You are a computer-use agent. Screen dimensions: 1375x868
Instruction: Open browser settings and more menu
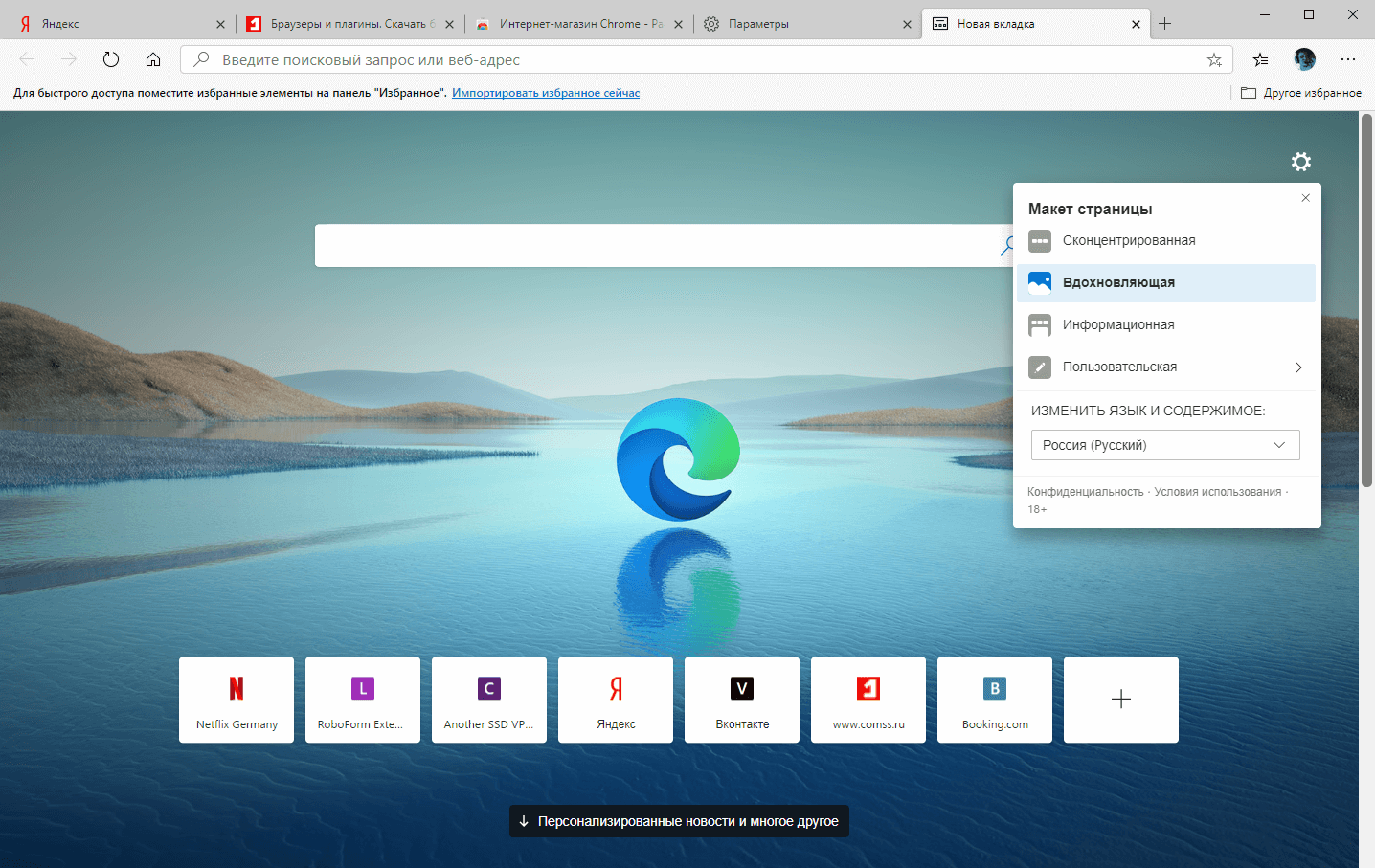pyautogui.click(x=1348, y=59)
